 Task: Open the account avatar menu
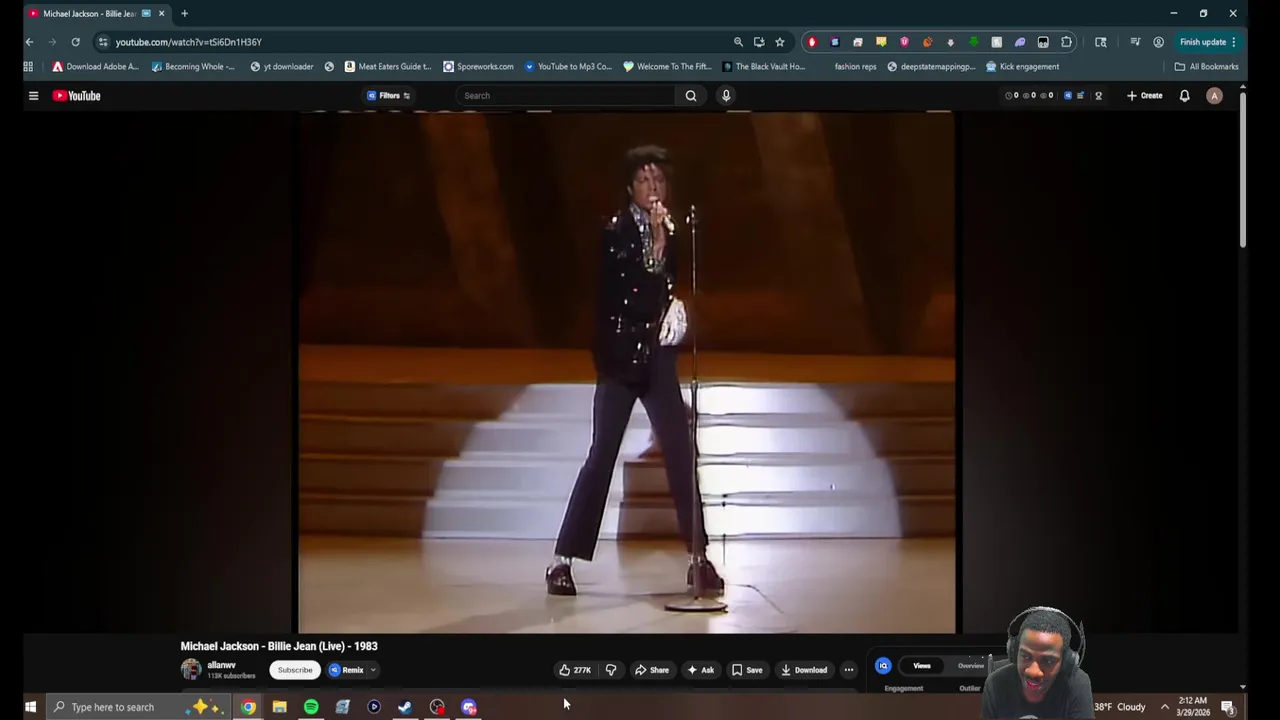[1214, 96]
